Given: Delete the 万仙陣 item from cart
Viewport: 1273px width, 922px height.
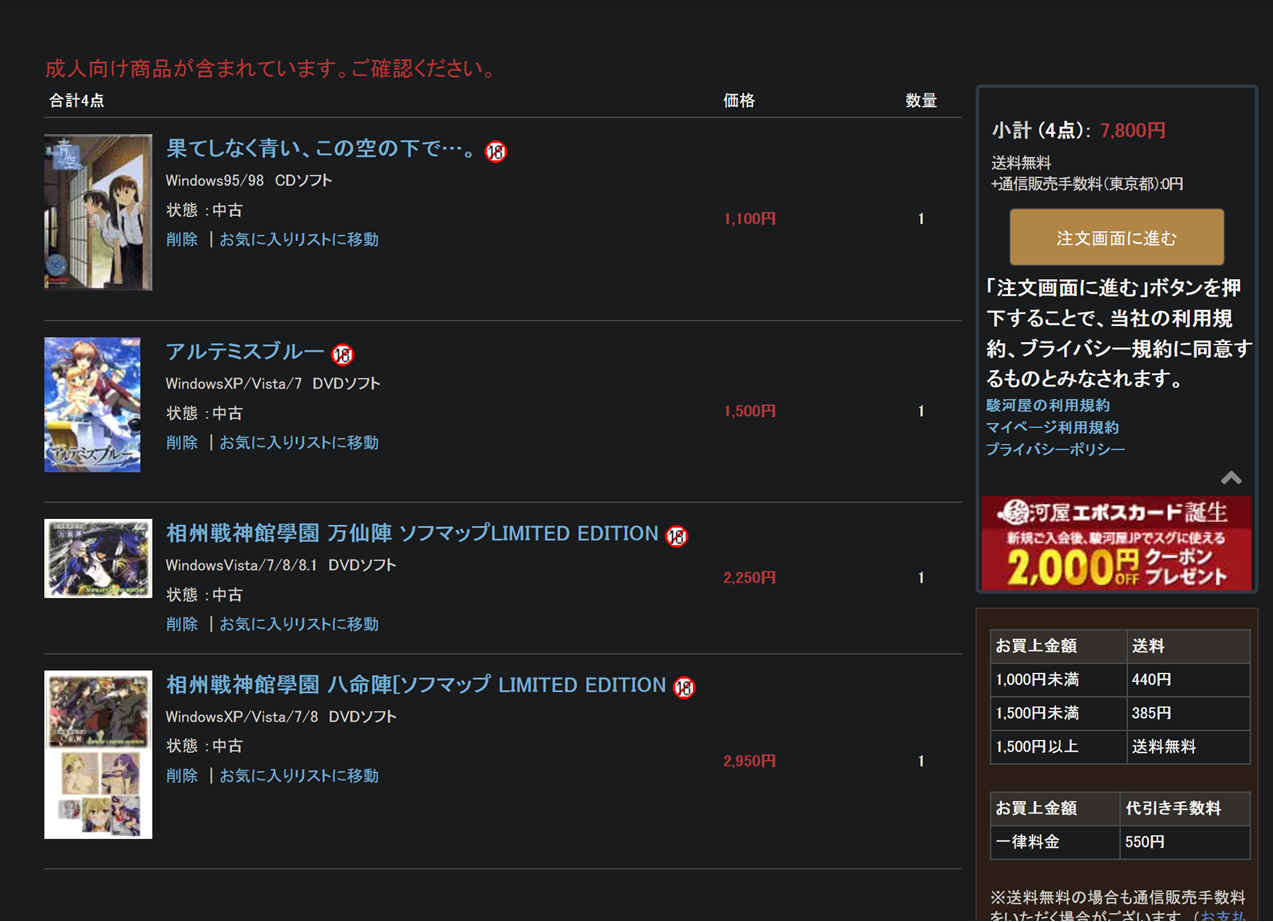Looking at the screenshot, I should tap(182, 625).
